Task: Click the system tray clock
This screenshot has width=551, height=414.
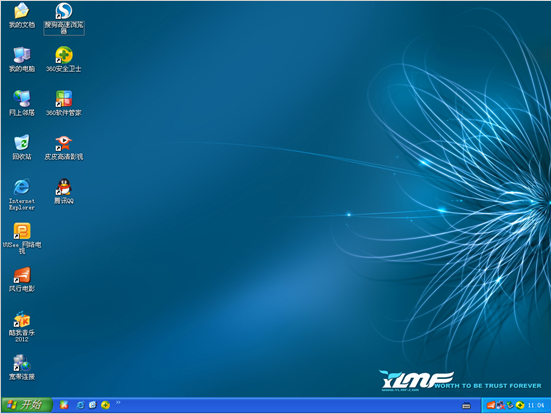Action: coord(536,406)
